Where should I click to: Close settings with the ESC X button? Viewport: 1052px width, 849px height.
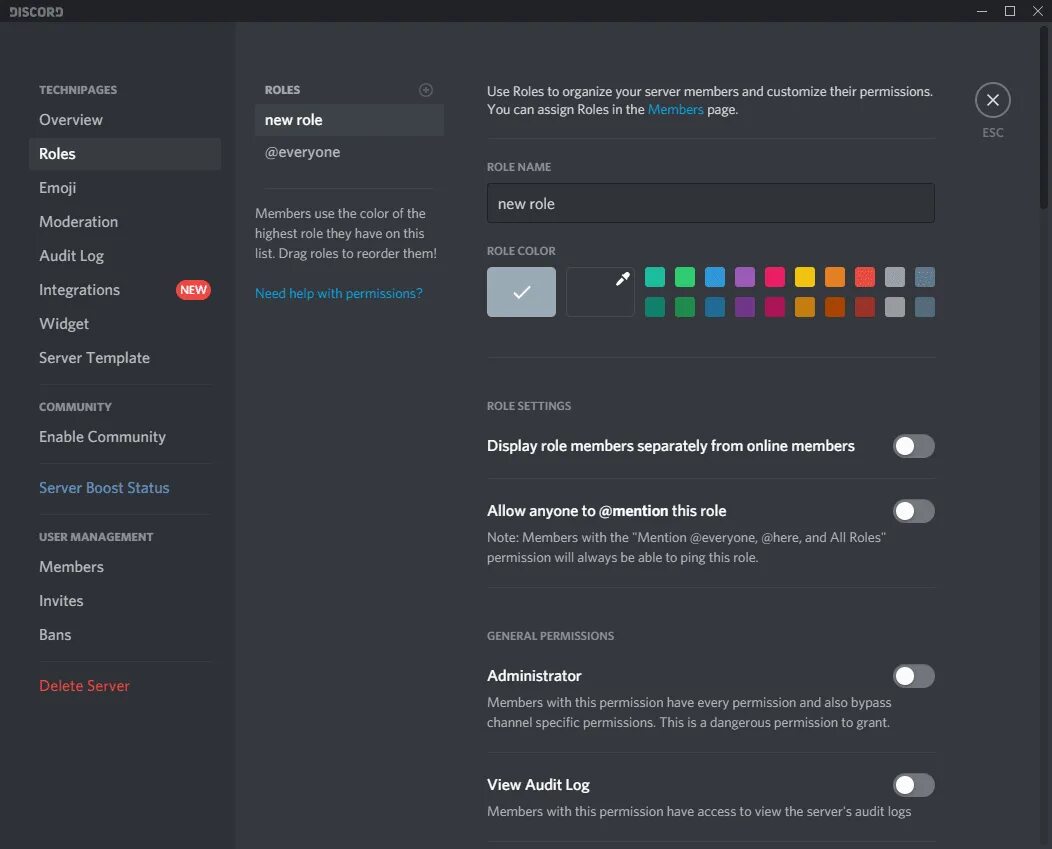992,101
